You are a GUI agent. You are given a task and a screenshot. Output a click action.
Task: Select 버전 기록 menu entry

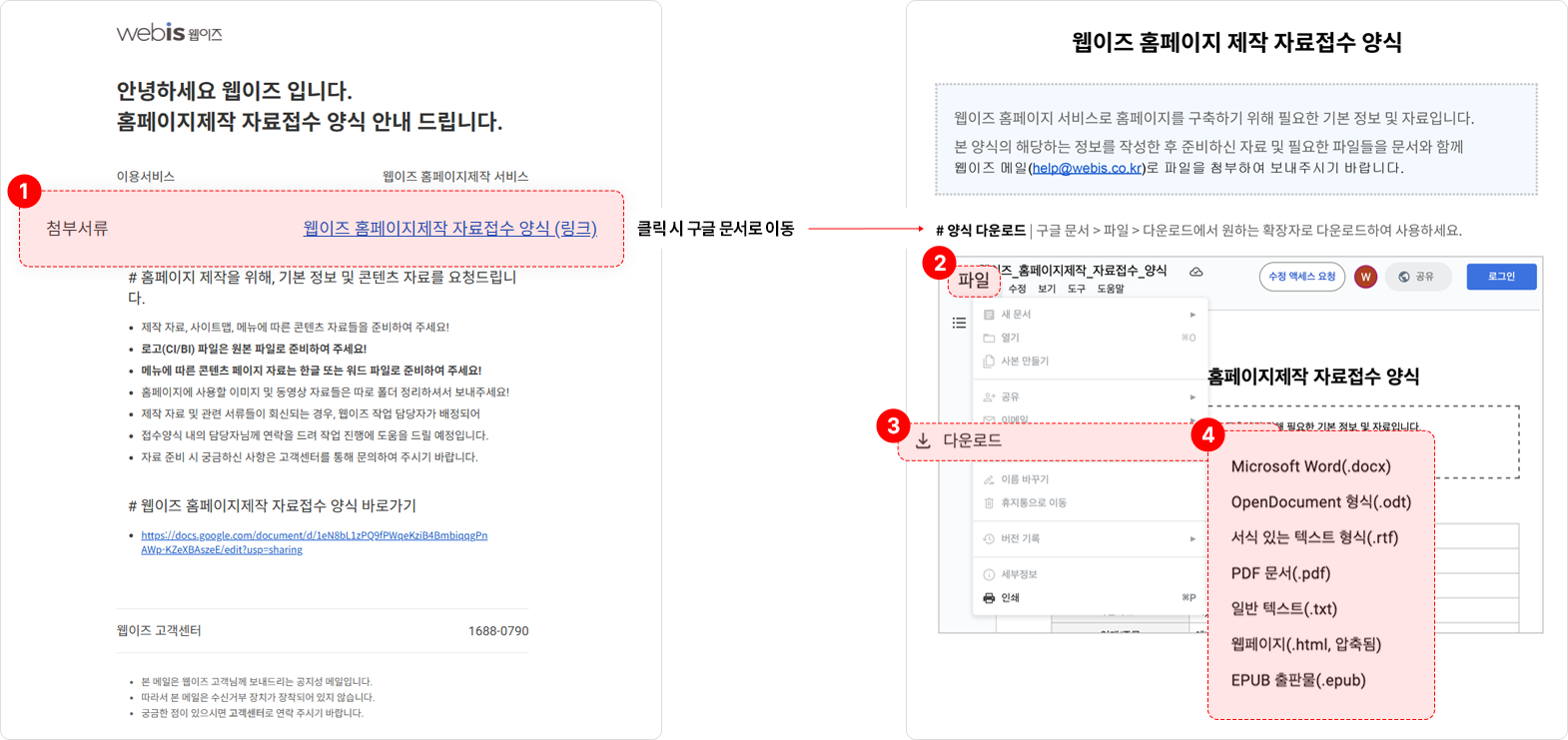pyautogui.click(x=1090, y=538)
